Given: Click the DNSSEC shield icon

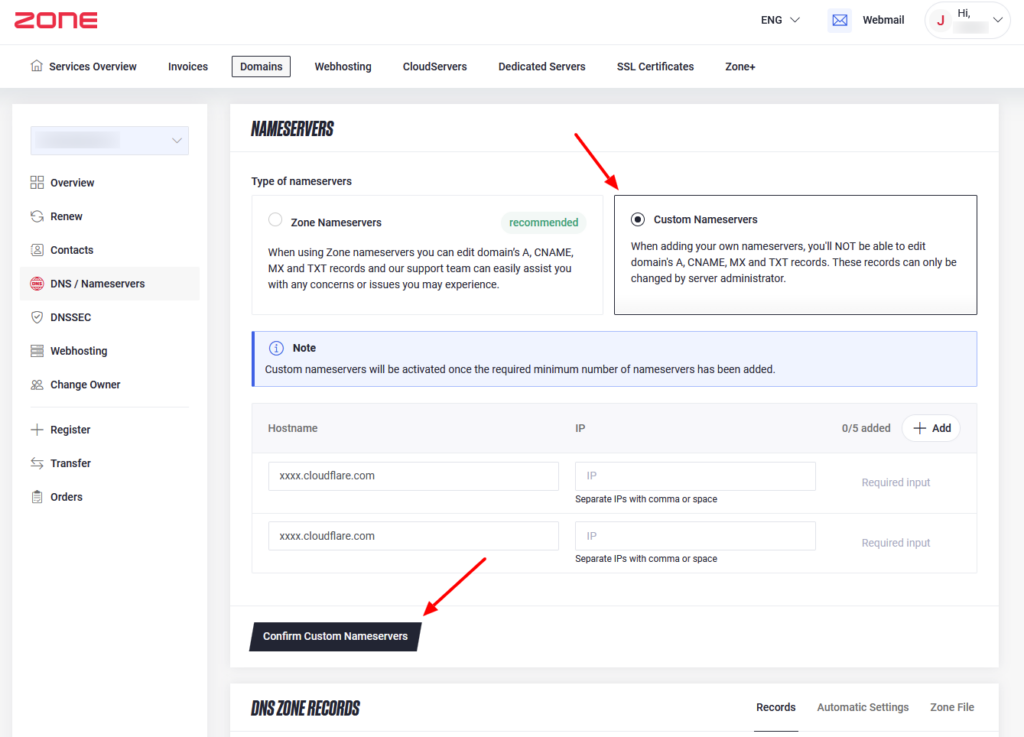Looking at the screenshot, I should point(37,317).
